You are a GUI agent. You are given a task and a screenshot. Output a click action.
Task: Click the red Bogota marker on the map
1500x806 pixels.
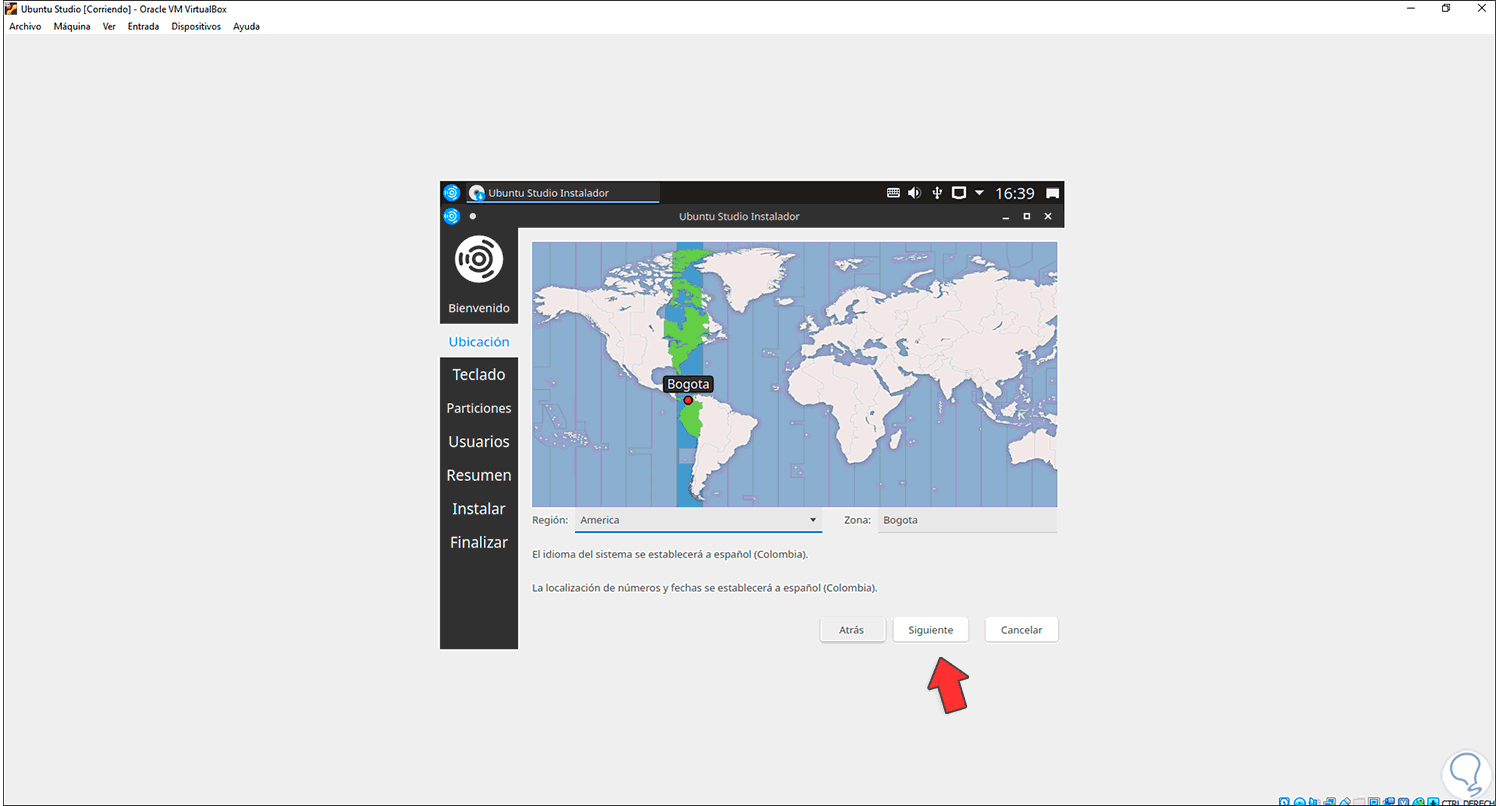[x=688, y=400]
